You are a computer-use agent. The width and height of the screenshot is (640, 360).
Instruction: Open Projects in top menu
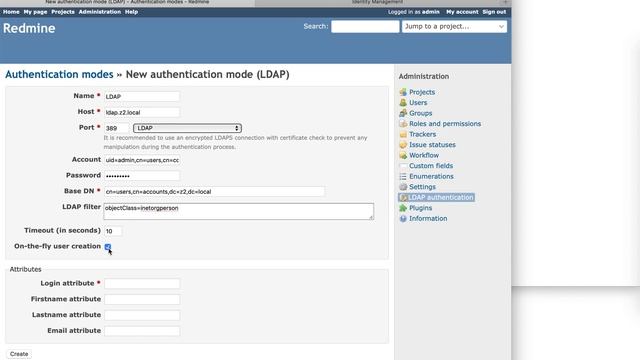click(x=63, y=12)
